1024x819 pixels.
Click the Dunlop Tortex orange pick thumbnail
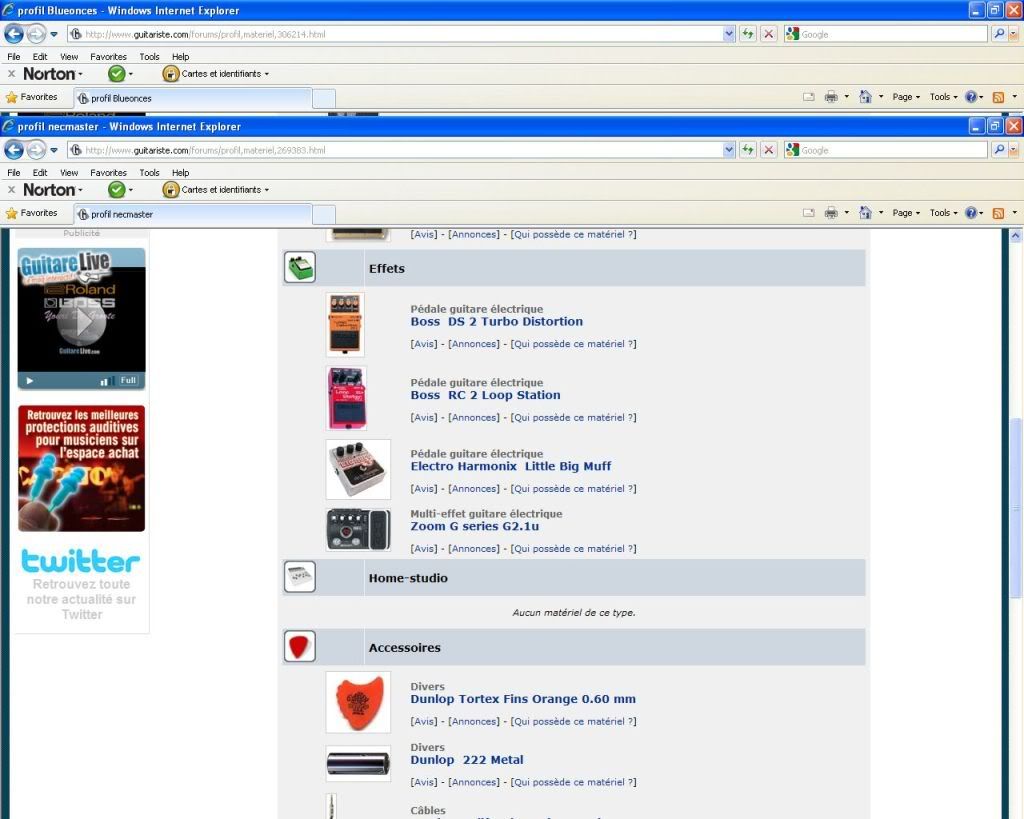coord(358,701)
